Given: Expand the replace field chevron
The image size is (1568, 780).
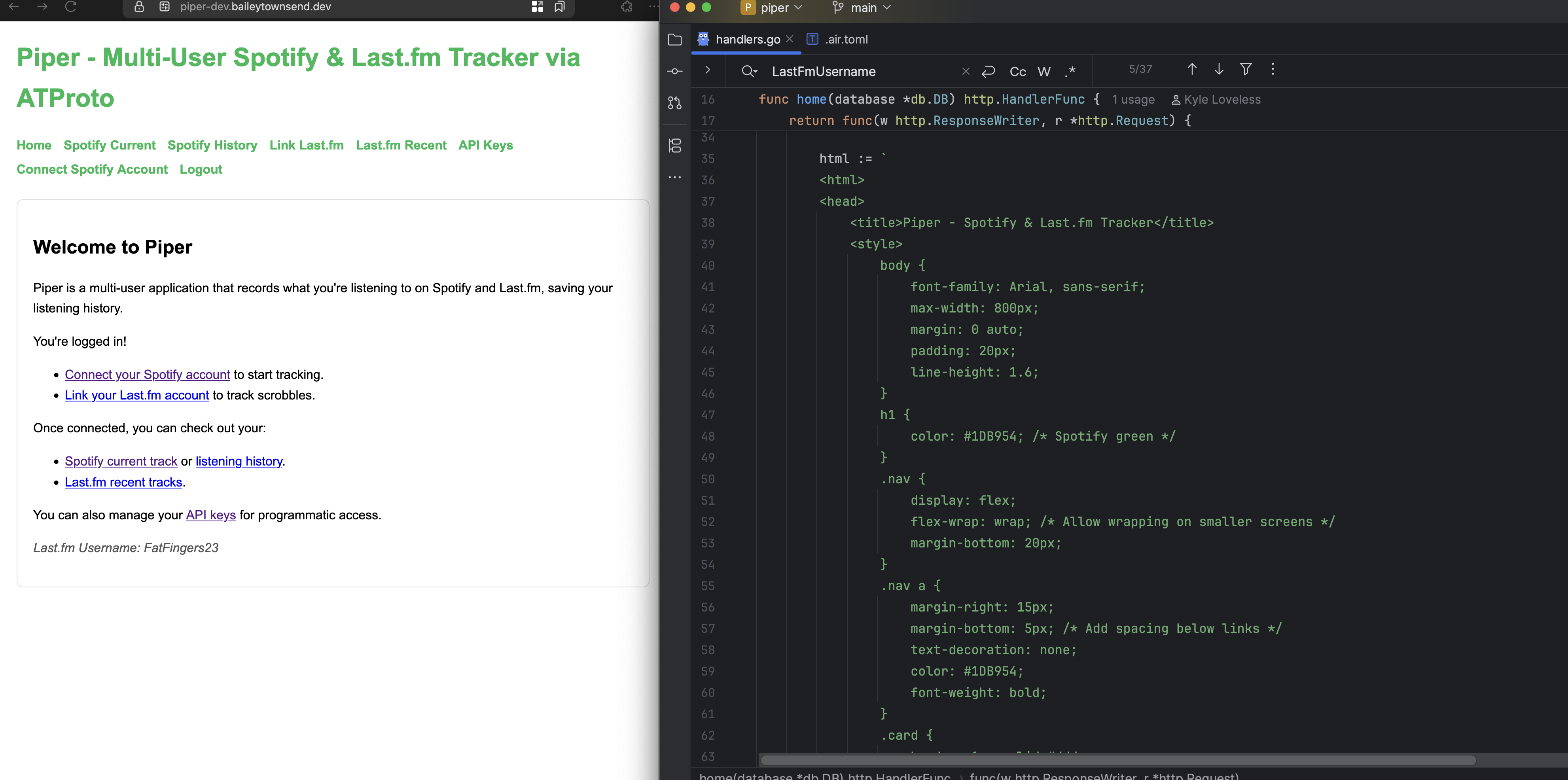Looking at the screenshot, I should pyautogui.click(x=707, y=70).
